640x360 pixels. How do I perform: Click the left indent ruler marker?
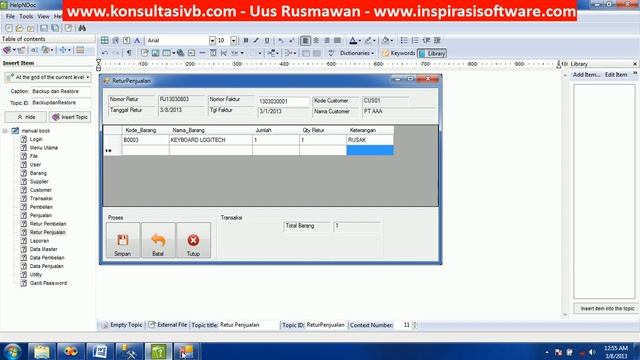pyautogui.click(x=98, y=65)
